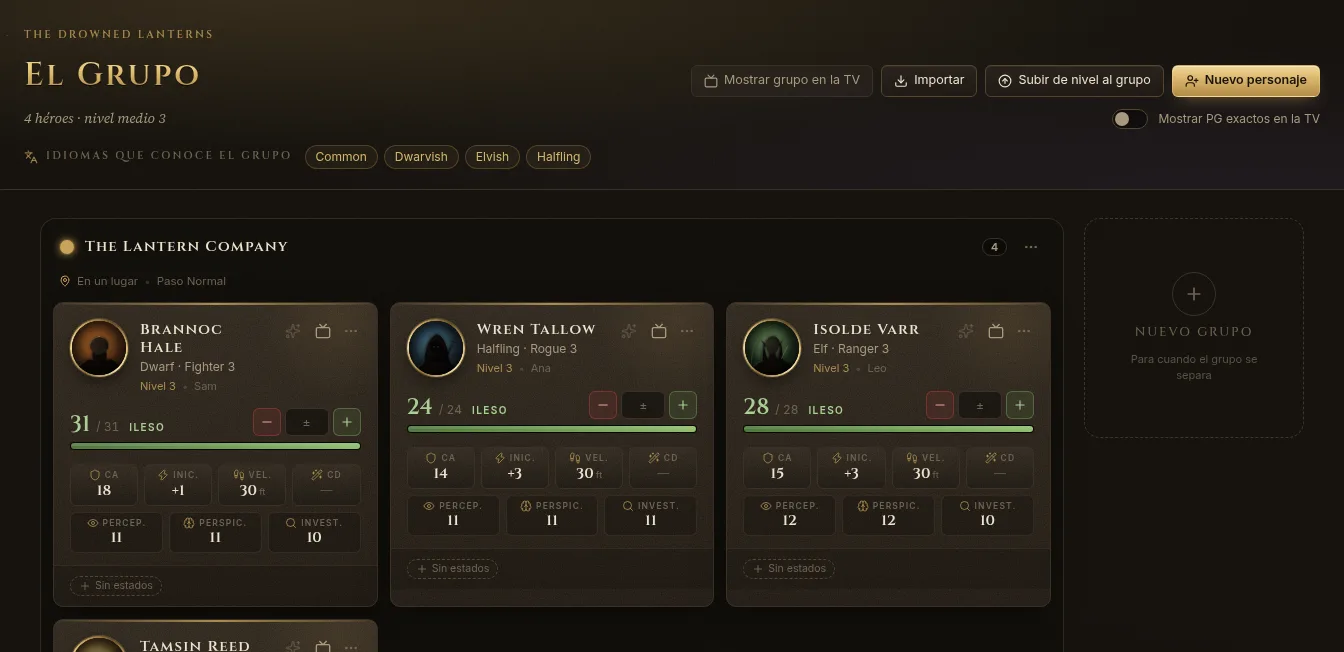Image resolution: width=1344 pixels, height=652 pixels.
Task: Add a status on Brannoc Hale's Sin estados
Action: [116, 586]
